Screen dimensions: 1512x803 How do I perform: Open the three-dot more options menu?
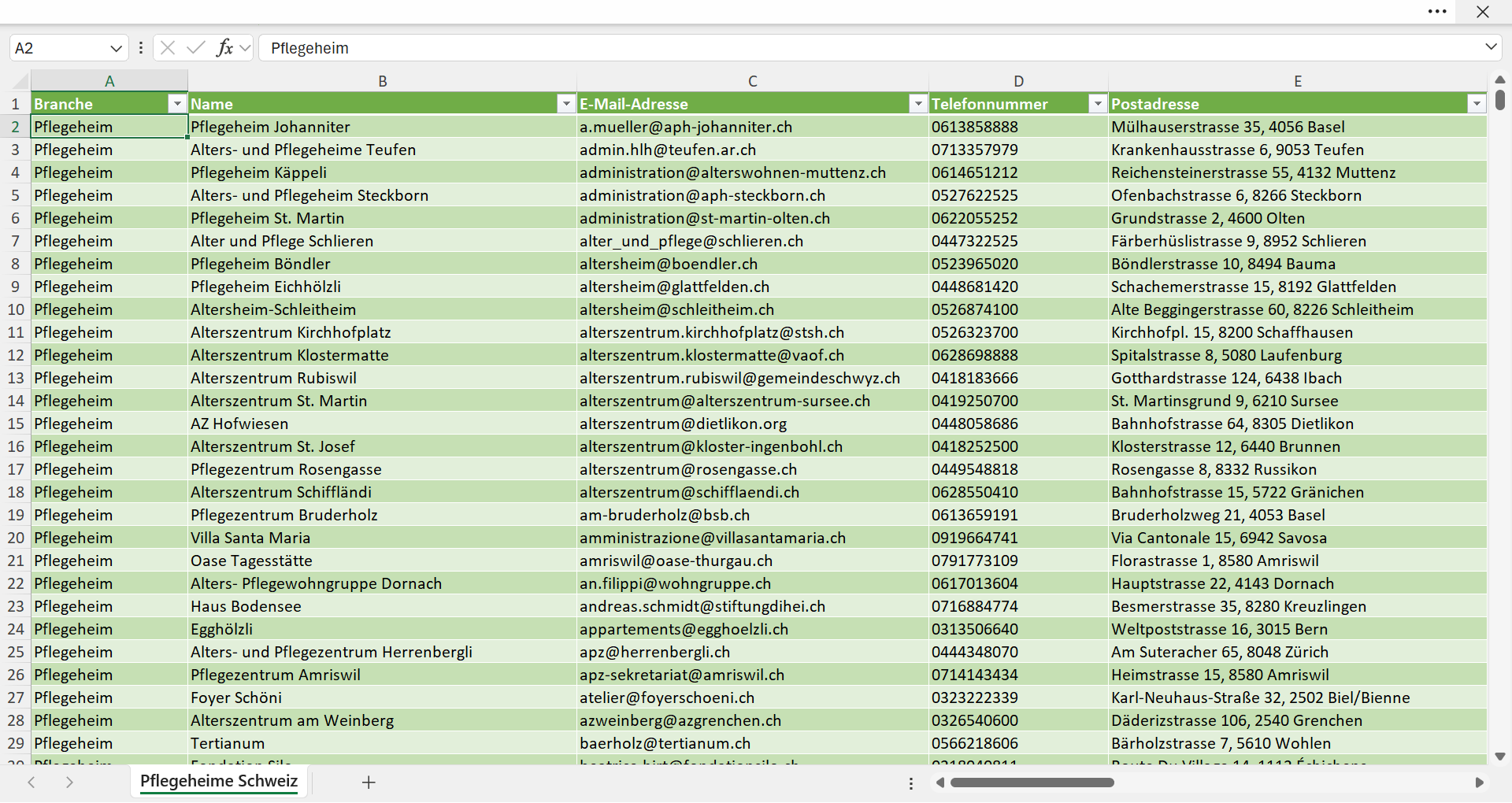click(1437, 12)
